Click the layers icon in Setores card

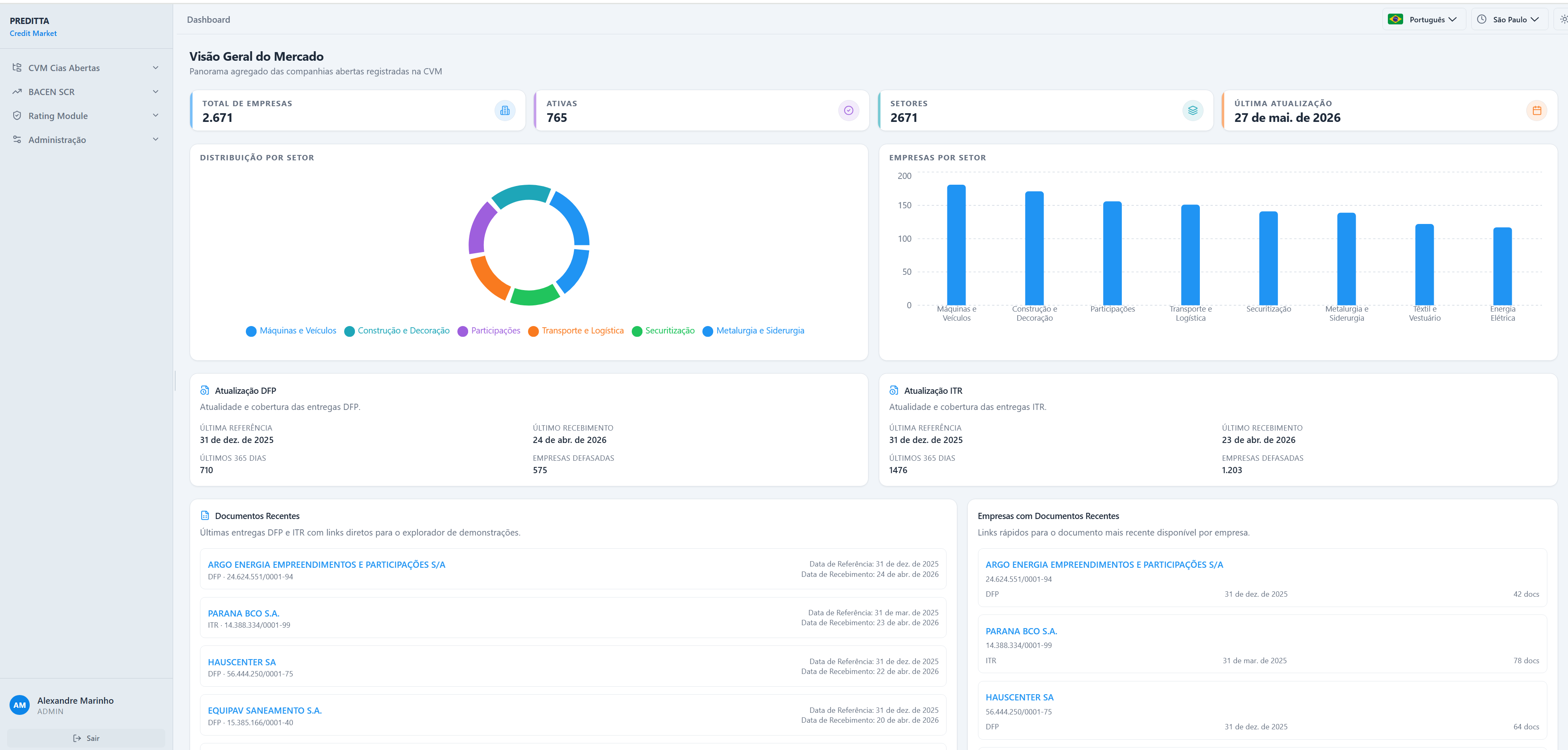(x=1192, y=111)
